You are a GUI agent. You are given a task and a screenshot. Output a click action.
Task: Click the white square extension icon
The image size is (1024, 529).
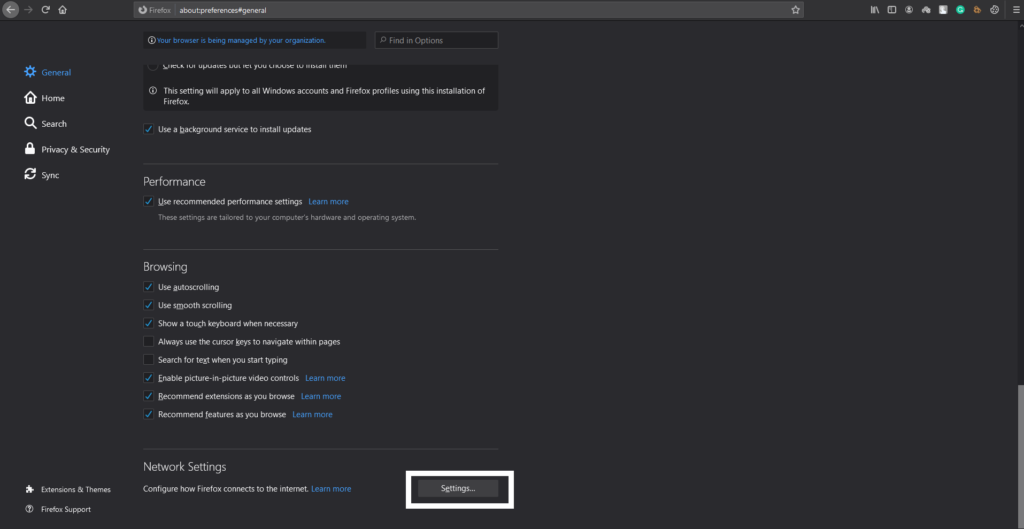coord(943,10)
